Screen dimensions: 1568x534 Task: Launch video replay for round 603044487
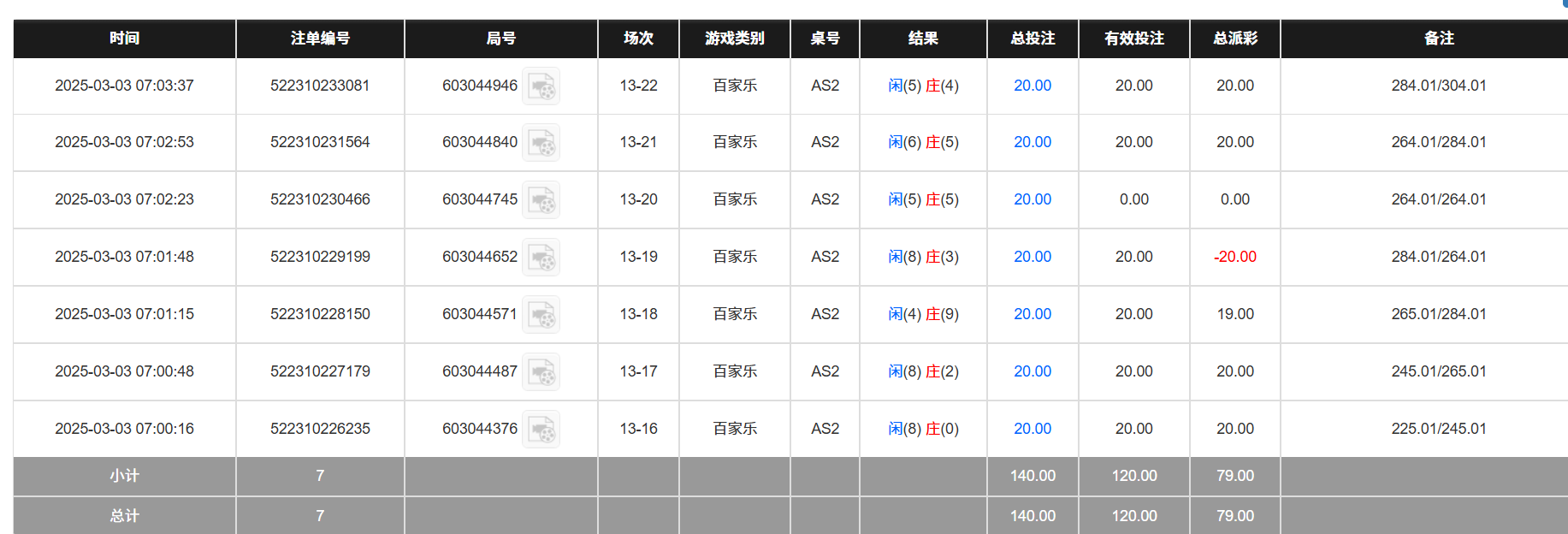coord(541,372)
